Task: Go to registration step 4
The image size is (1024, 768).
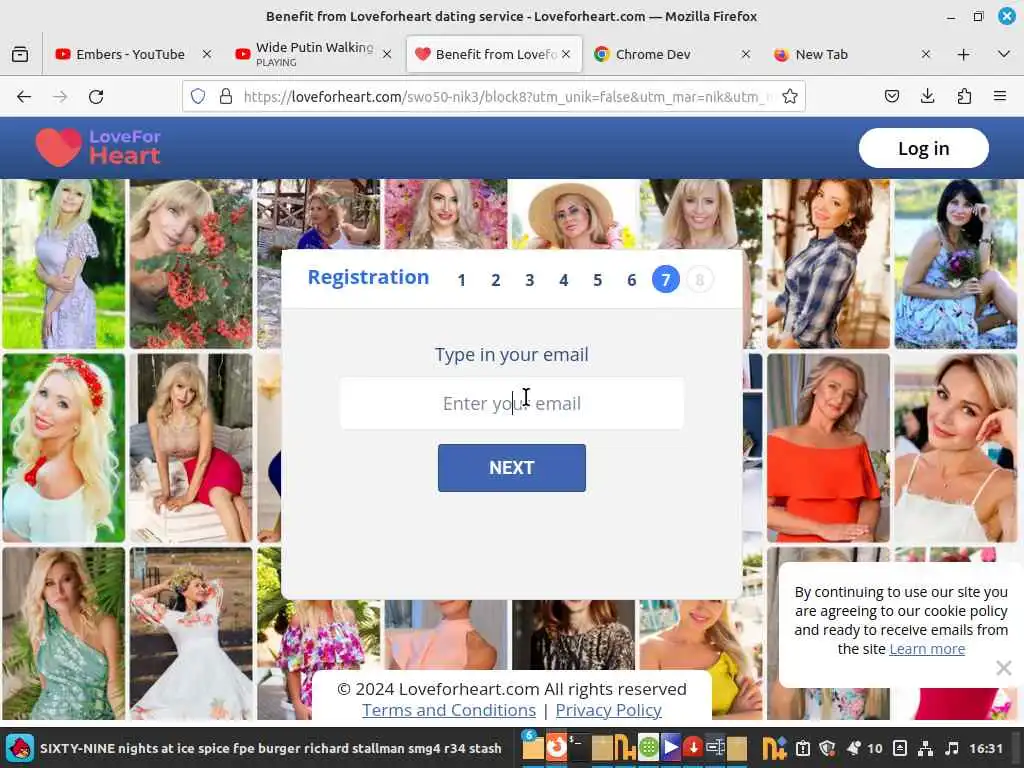Action: pyautogui.click(x=564, y=280)
